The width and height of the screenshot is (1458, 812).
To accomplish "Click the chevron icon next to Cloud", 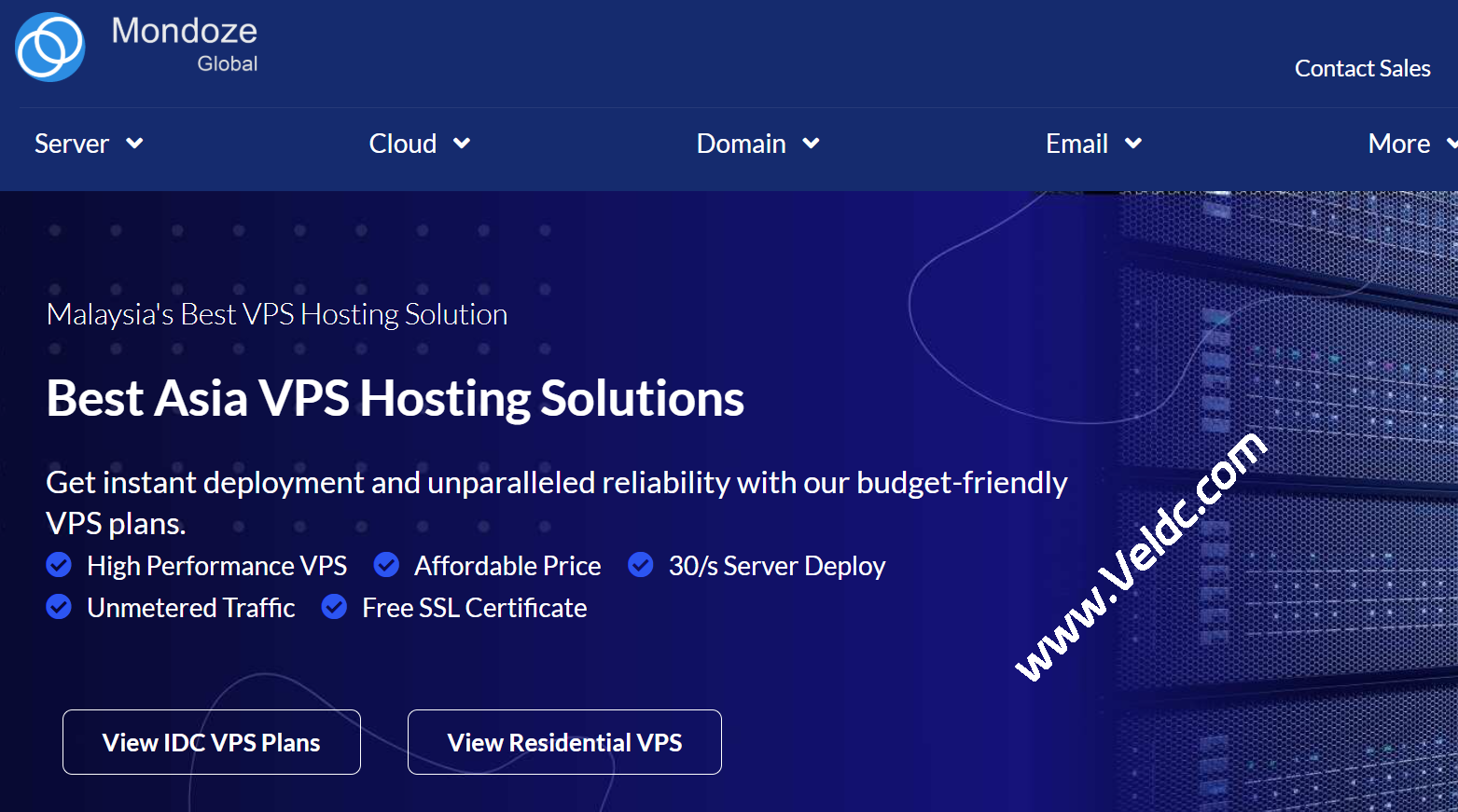I will [463, 144].
